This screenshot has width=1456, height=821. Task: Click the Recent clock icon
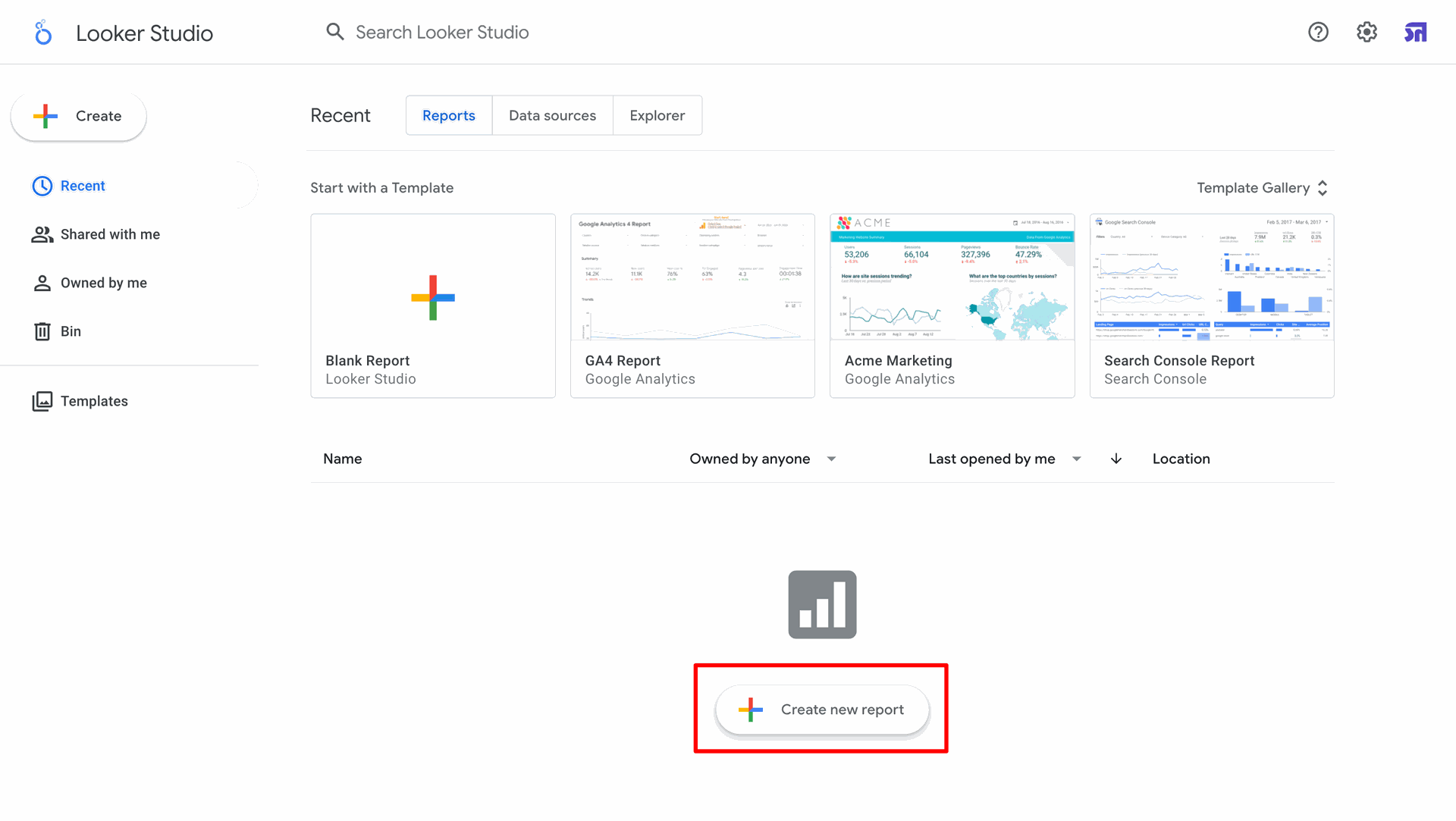point(42,186)
